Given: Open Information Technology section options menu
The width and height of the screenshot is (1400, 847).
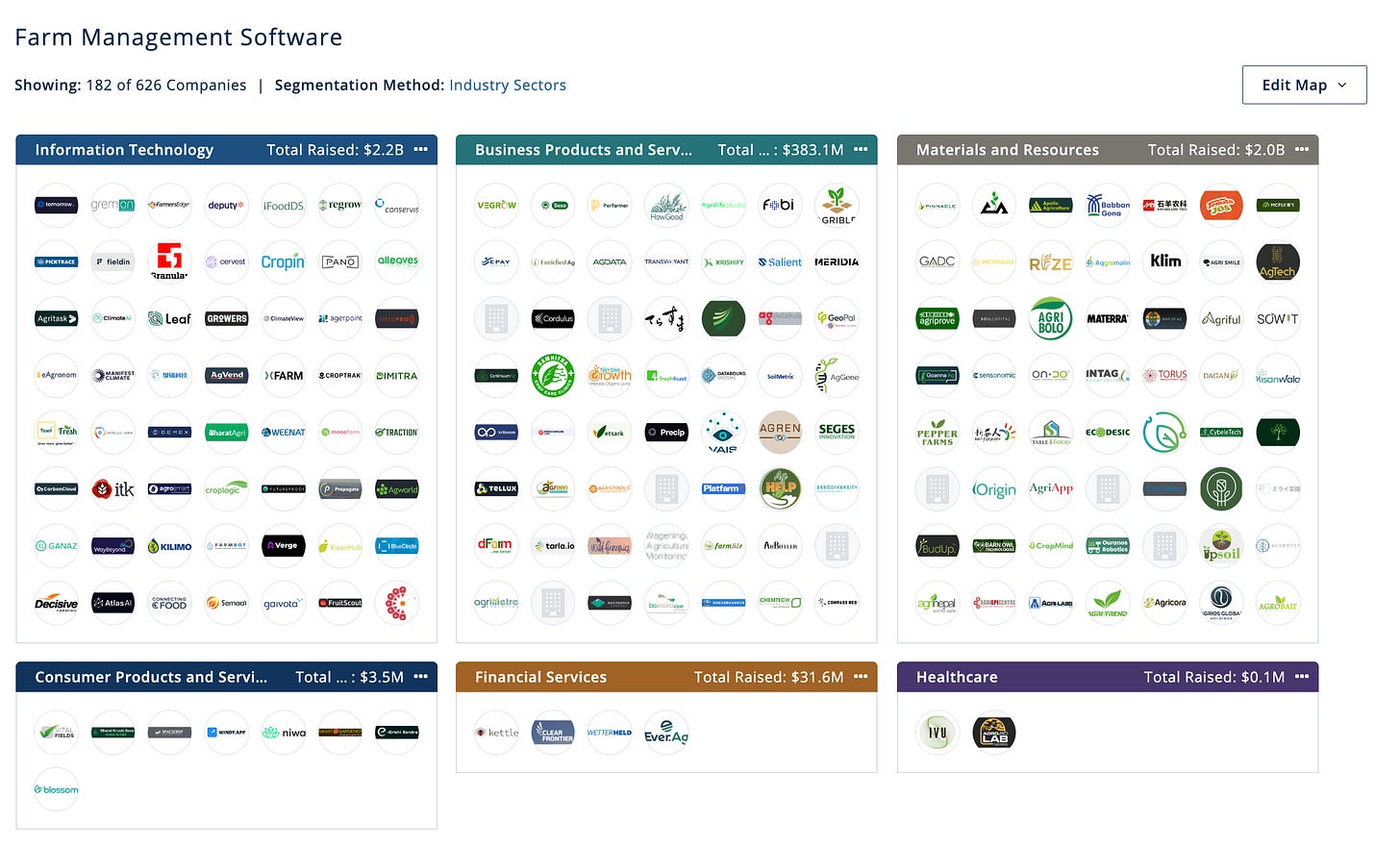Looking at the screenshot, I should 421,149.
